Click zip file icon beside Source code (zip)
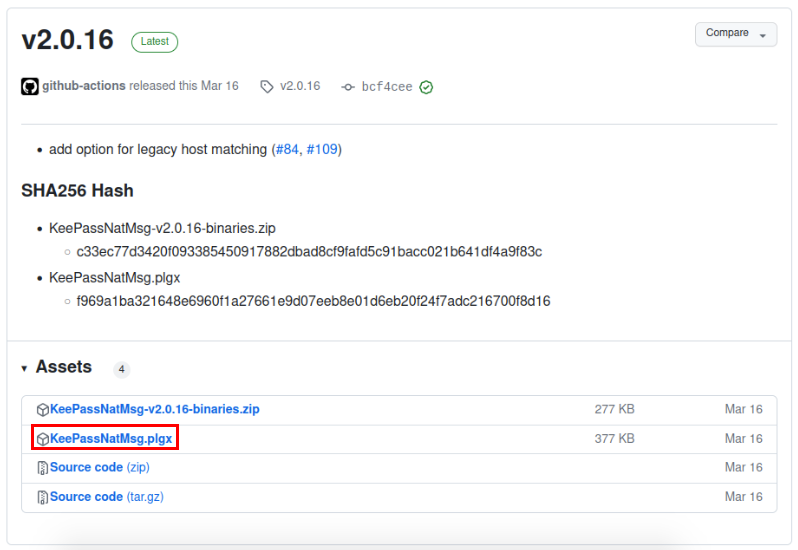Viewport: 798px width, 550px height. pyautogui.click(x=43, y=468)
